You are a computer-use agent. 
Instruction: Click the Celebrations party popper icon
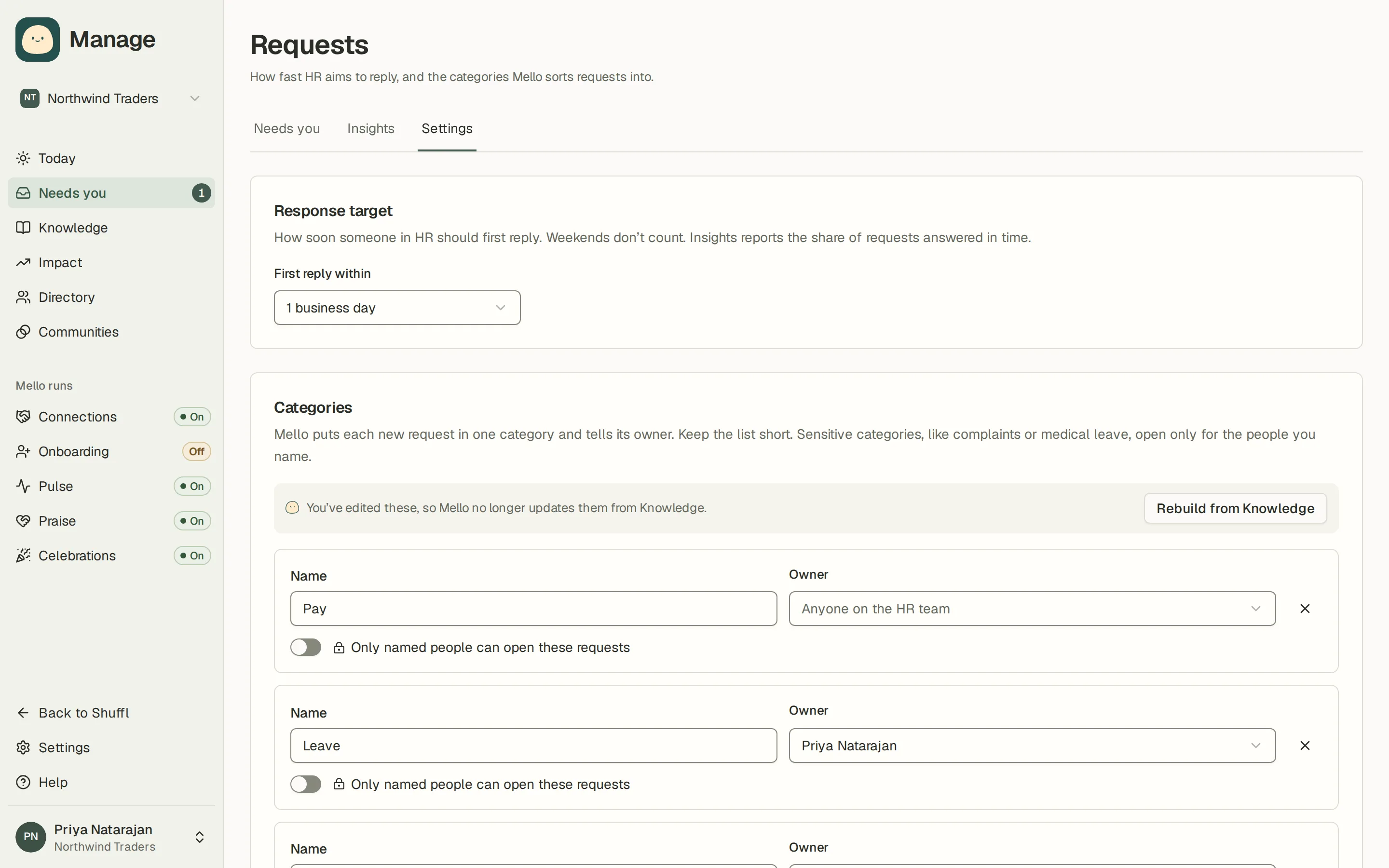(23, 555)
